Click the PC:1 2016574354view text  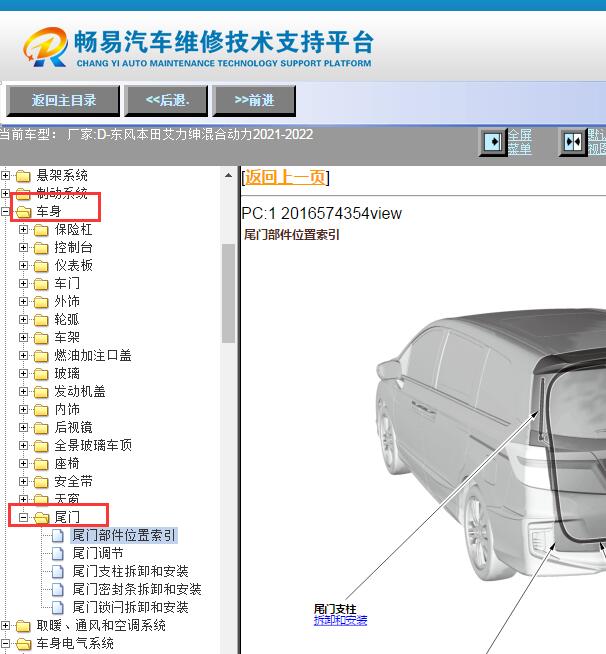tap(322, 214)
